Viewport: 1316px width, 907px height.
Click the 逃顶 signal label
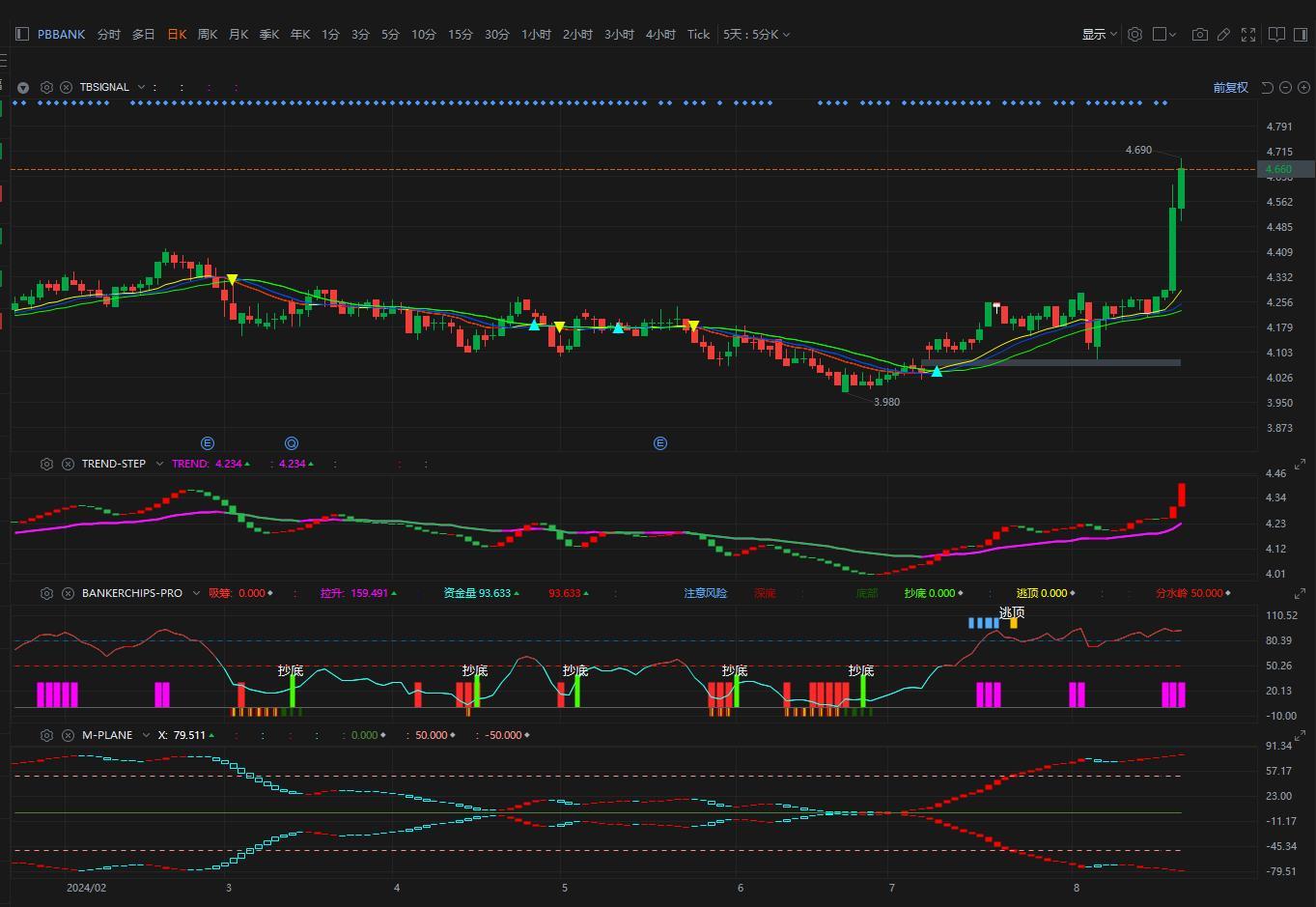[x=1012, y=612]
